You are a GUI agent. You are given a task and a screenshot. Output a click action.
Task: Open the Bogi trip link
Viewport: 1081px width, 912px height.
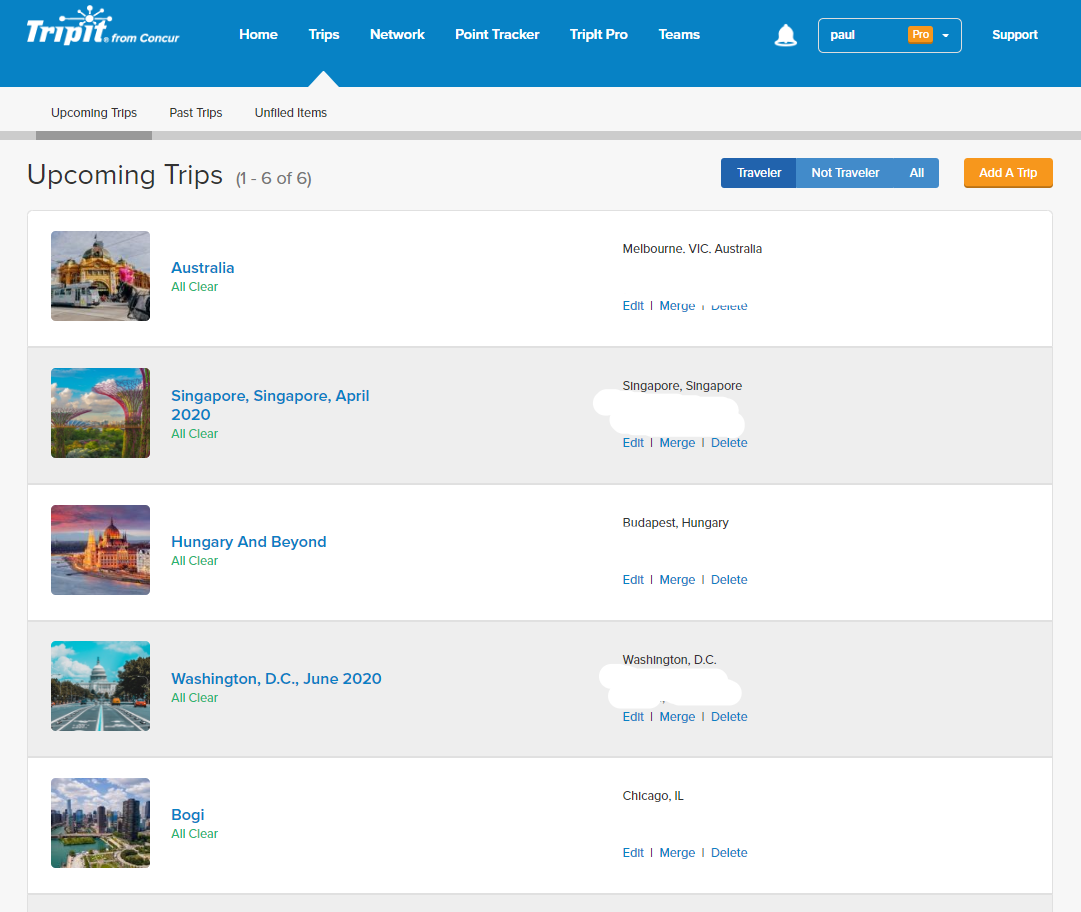(188, 815)
